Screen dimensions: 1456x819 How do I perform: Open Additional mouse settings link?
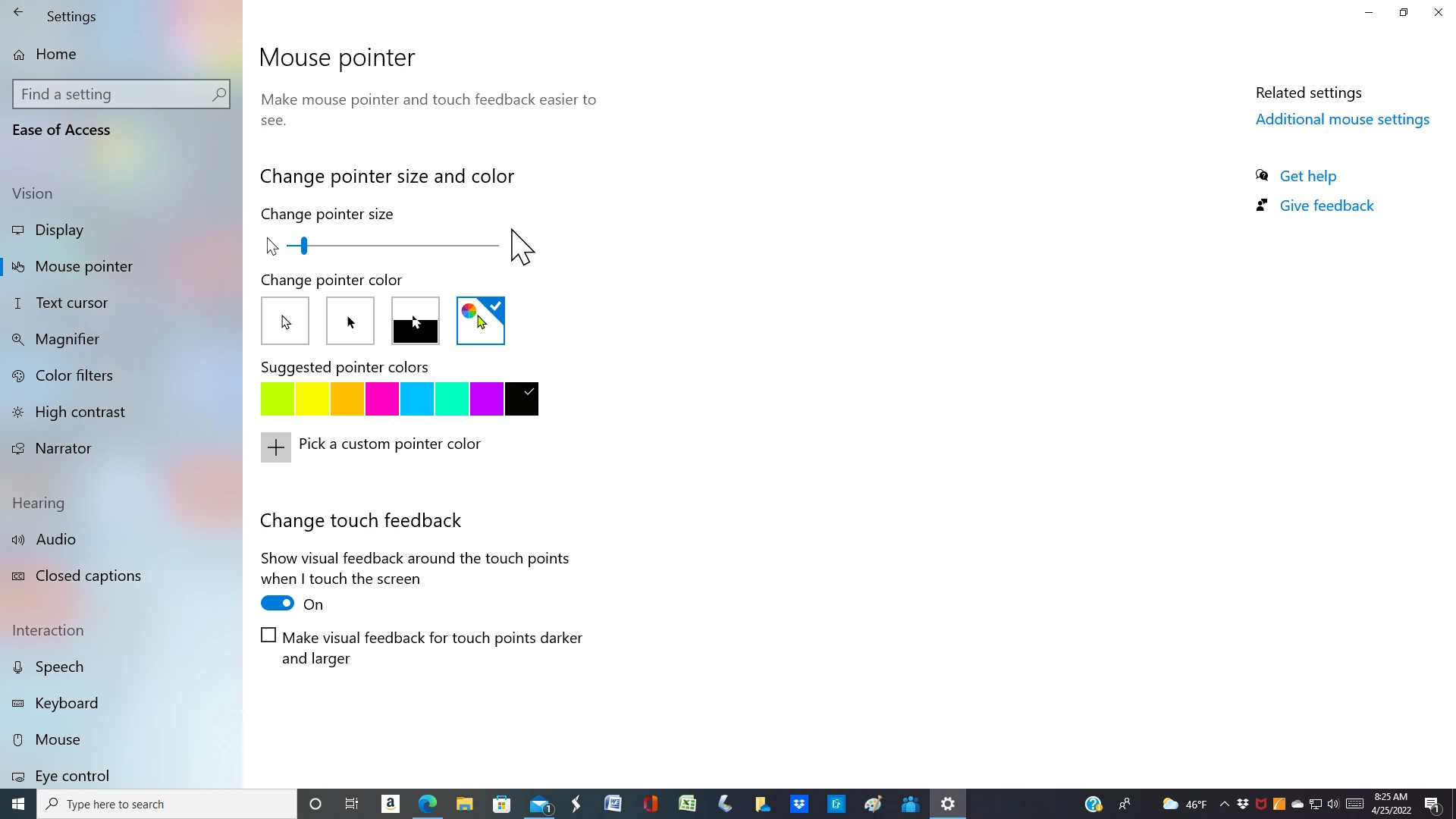[x=1342, y=119]
